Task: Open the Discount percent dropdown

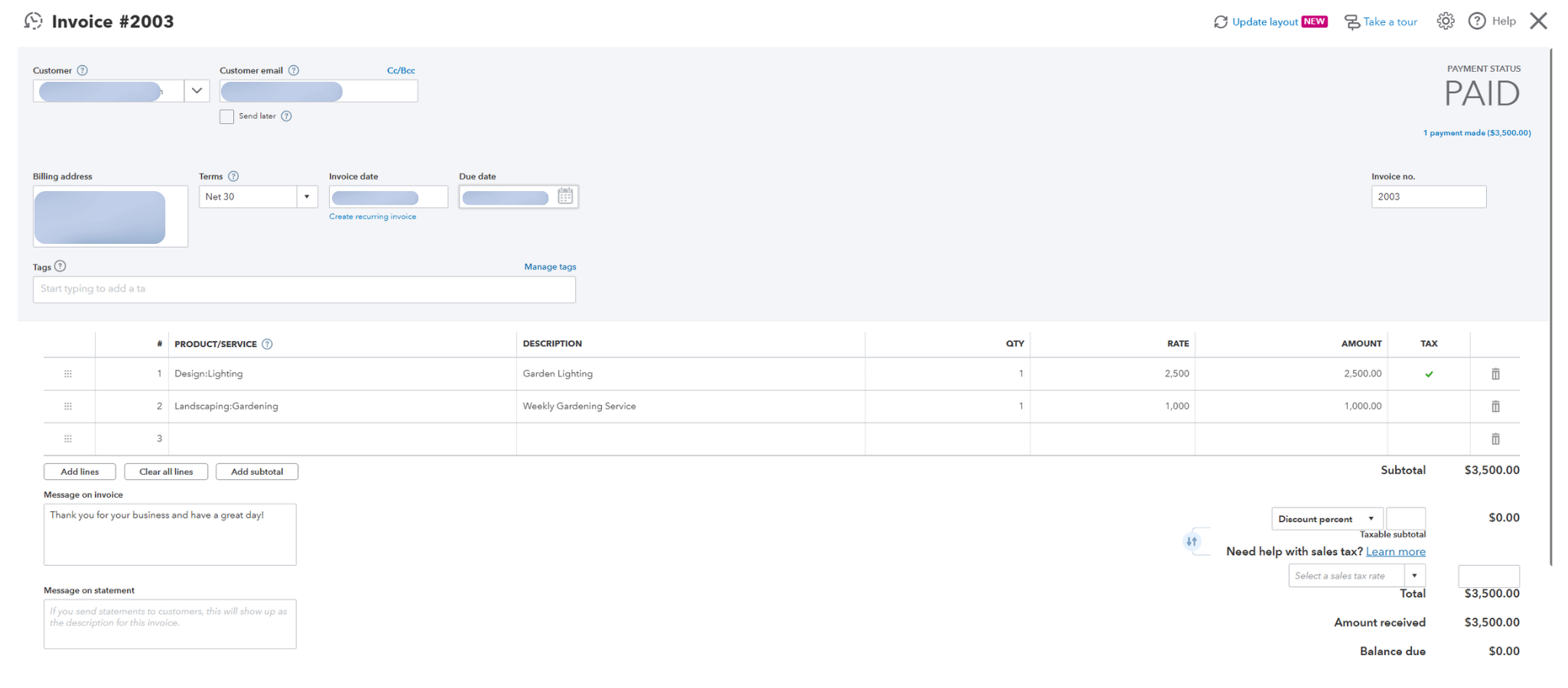Action: coord(1371,519)
